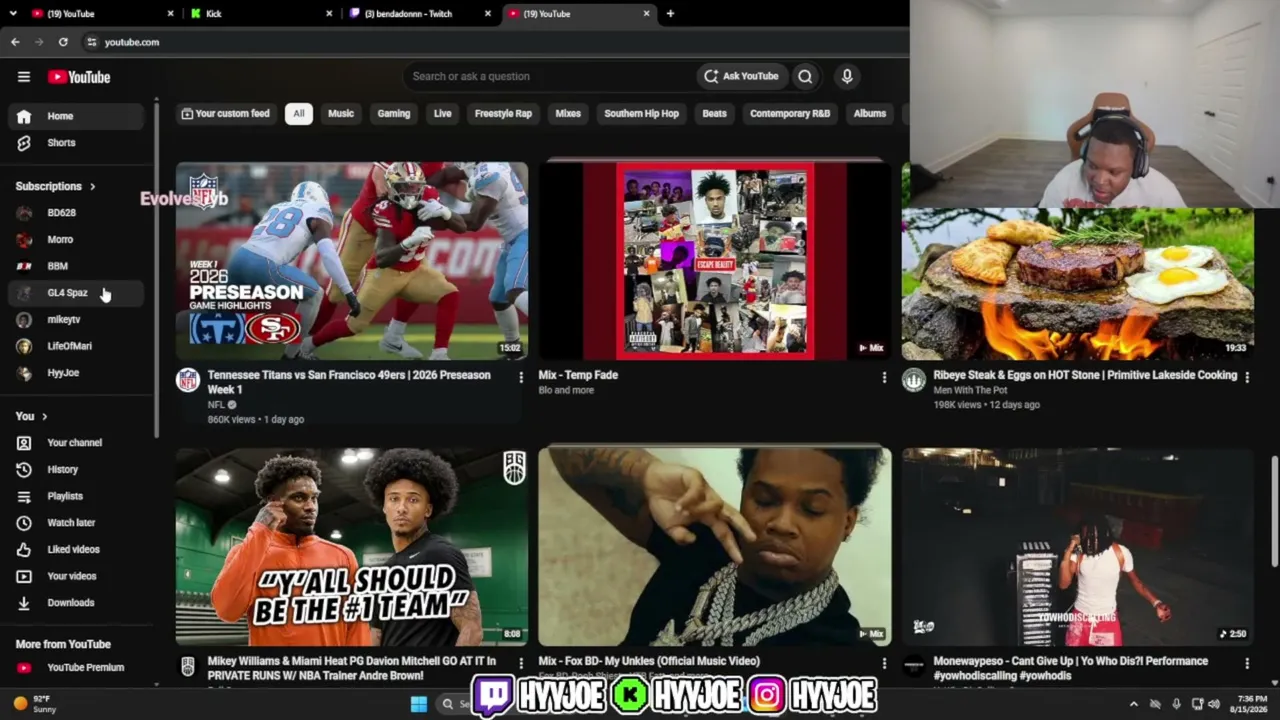Open Your videos in the sidebar
The height and width of the screenshot is (720, 1280).
76,576
